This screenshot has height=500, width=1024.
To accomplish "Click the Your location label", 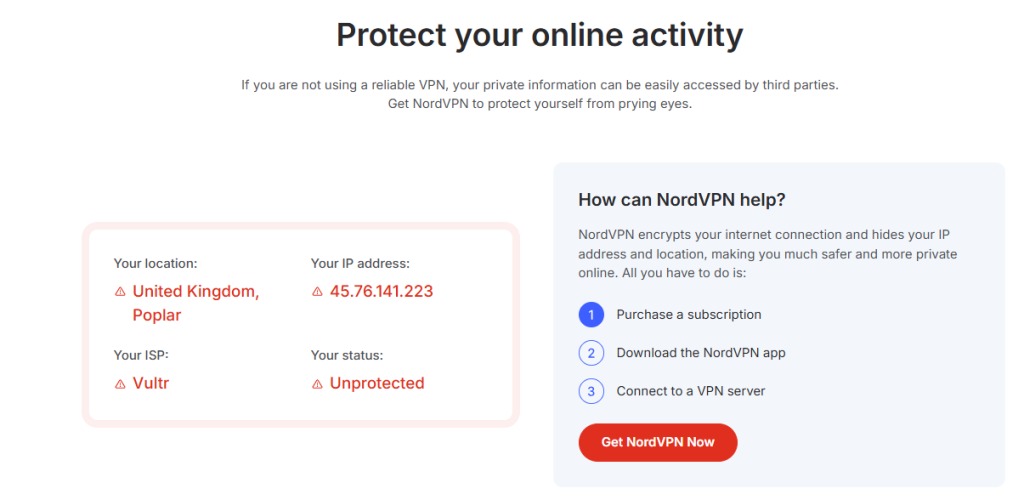I will pos(155,264).
